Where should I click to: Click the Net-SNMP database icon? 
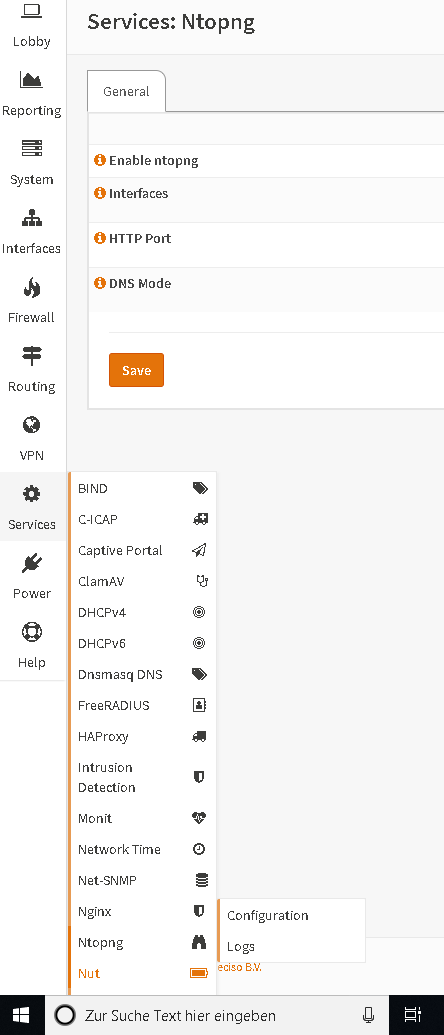[x=201, y=880]
